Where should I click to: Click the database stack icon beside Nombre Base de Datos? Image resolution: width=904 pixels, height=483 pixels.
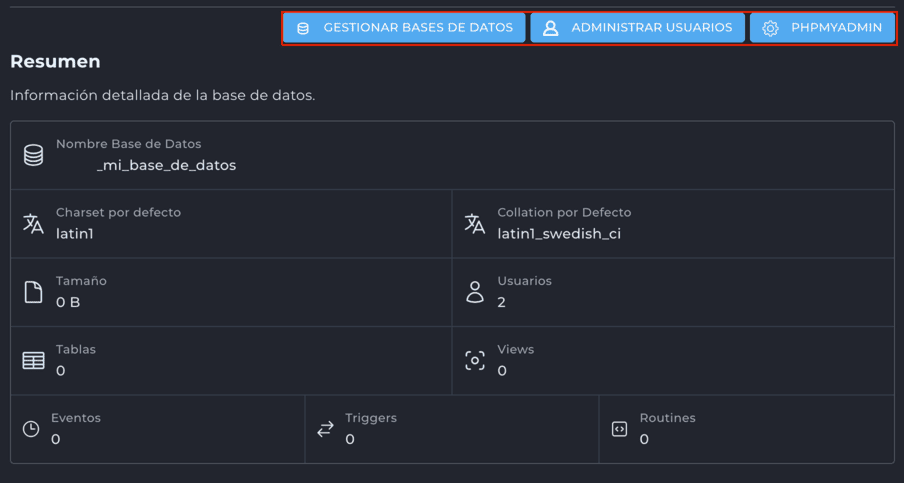point(33,155)
